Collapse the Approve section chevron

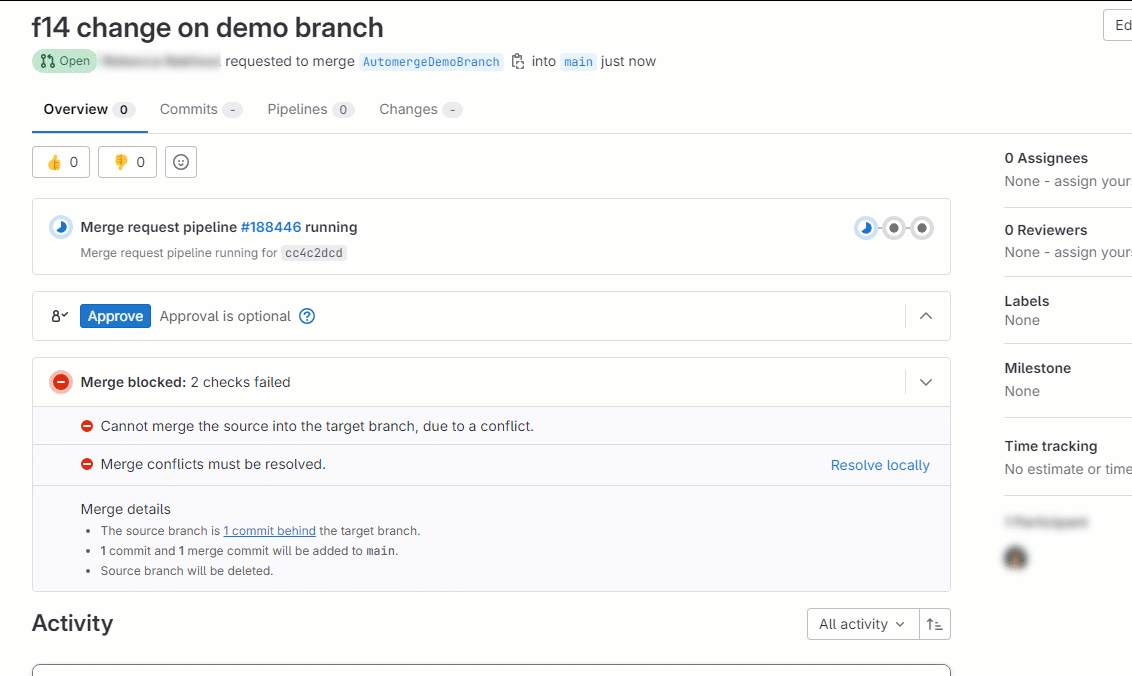(925, 316)
